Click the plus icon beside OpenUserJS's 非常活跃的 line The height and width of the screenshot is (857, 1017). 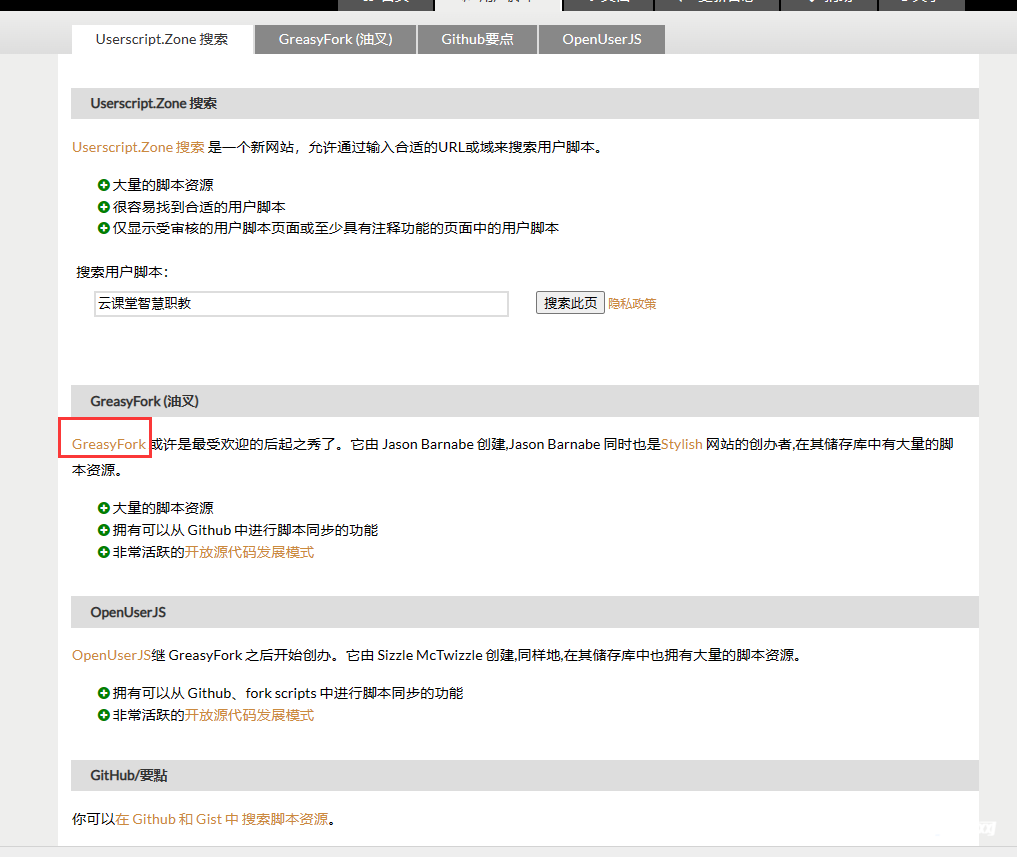[103, 715]
